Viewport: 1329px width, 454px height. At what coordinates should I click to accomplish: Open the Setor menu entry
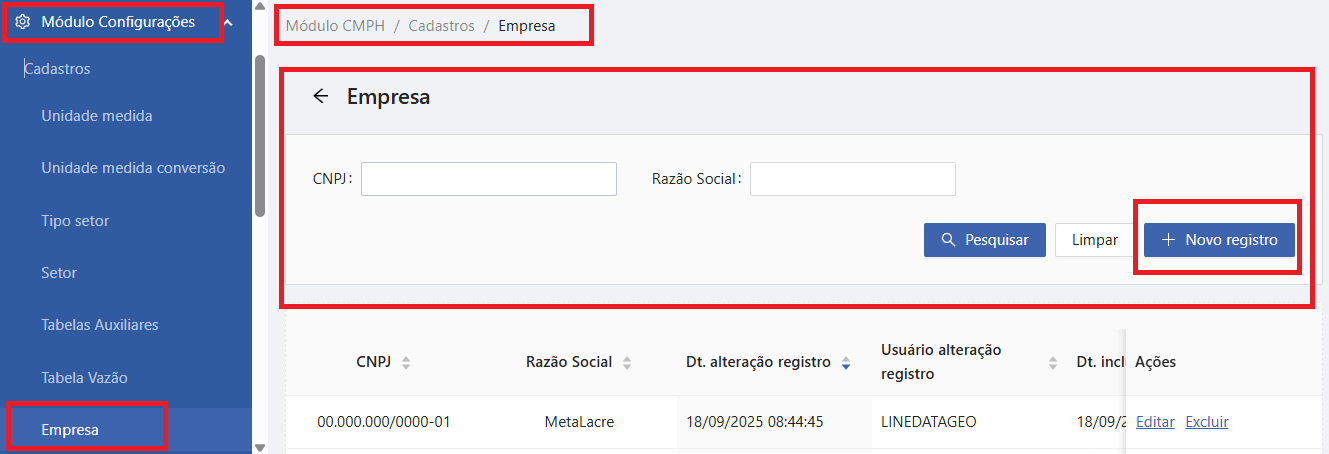(x=59, y=273)
